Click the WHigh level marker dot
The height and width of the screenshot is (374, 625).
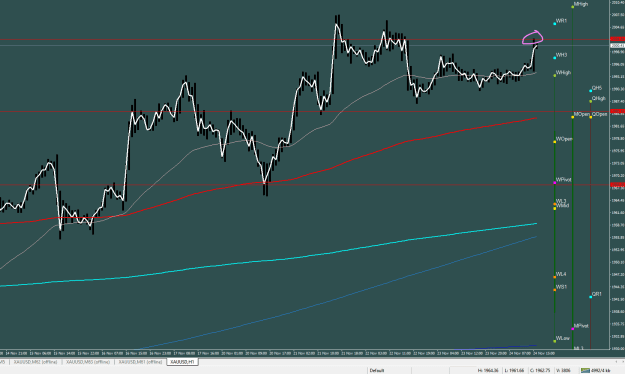(x=554, y=75)
